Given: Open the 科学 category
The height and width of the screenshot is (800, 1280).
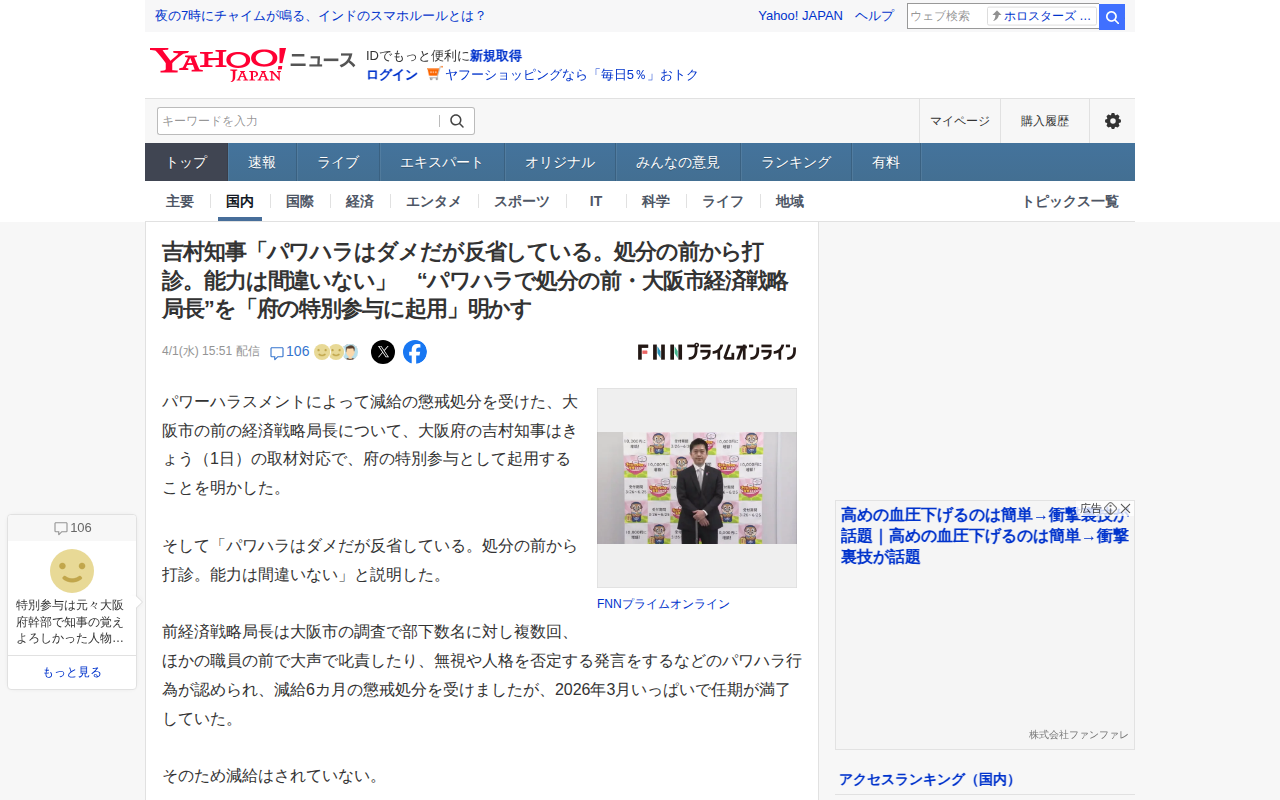Looking at the screenshot, I should (x=656, y=201).
